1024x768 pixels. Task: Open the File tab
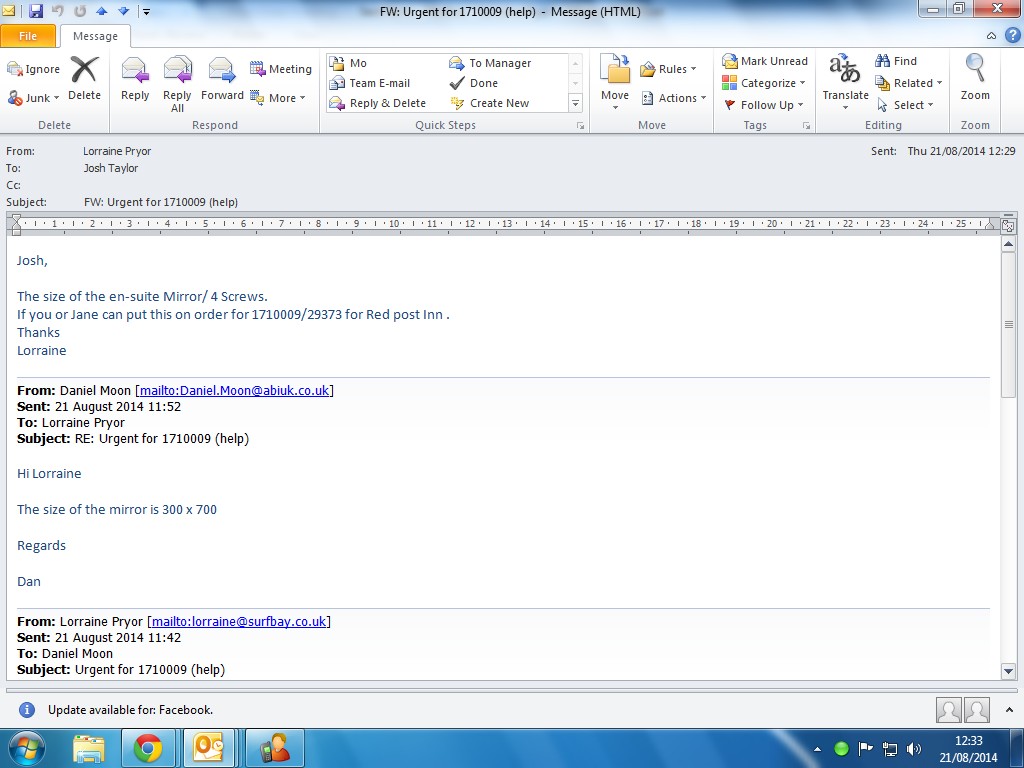coord(28,36)
